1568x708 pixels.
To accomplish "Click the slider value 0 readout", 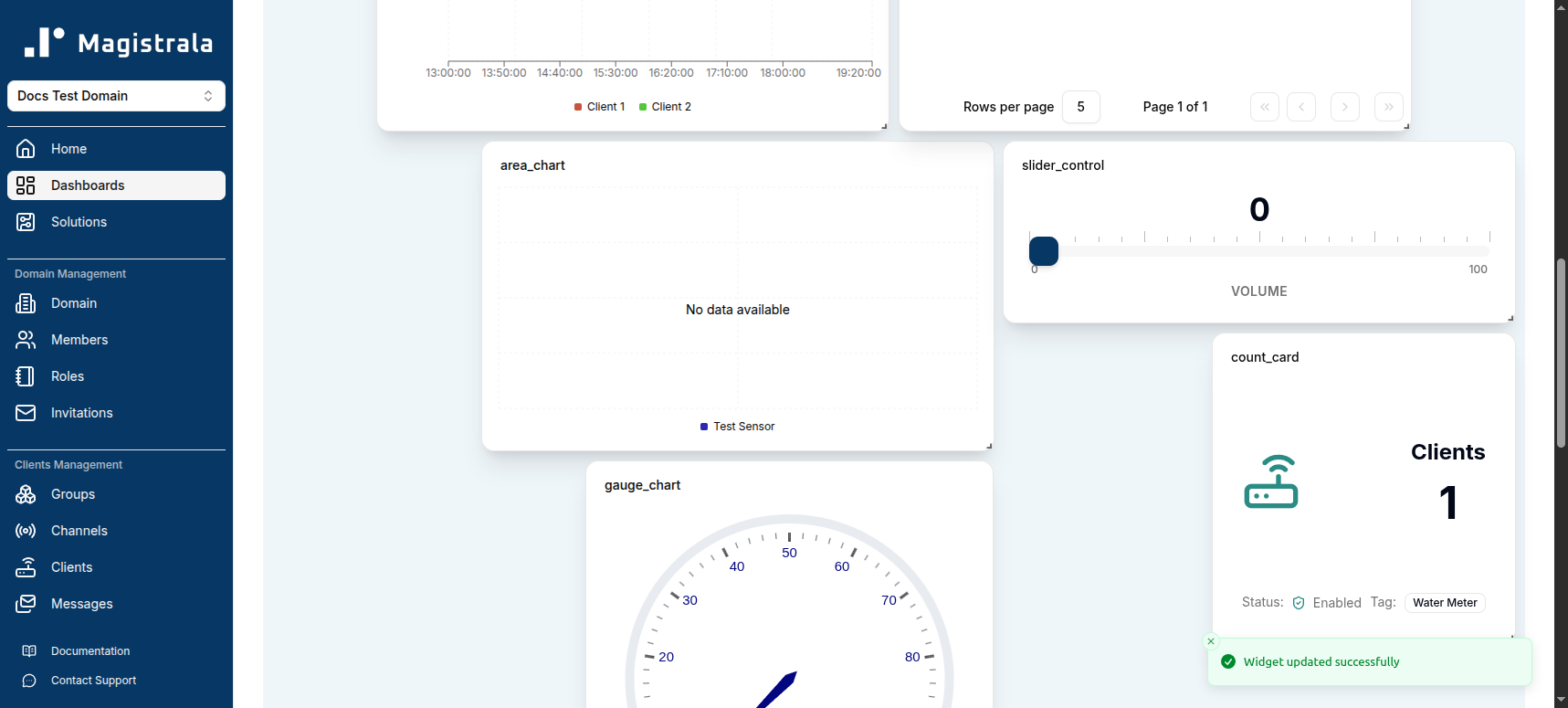I will point(1259,209).
